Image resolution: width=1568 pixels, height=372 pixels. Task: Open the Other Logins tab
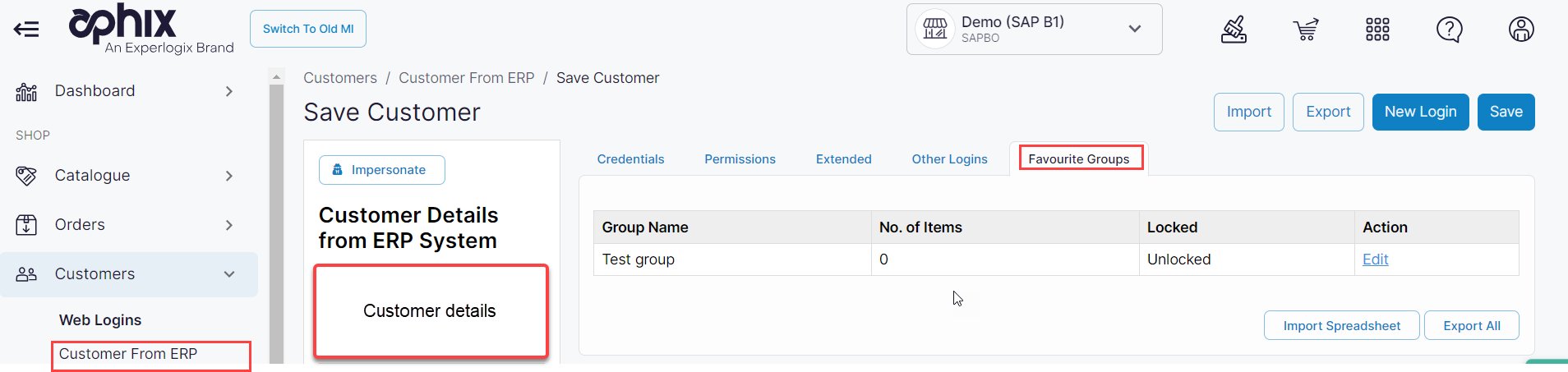point(949,159)
